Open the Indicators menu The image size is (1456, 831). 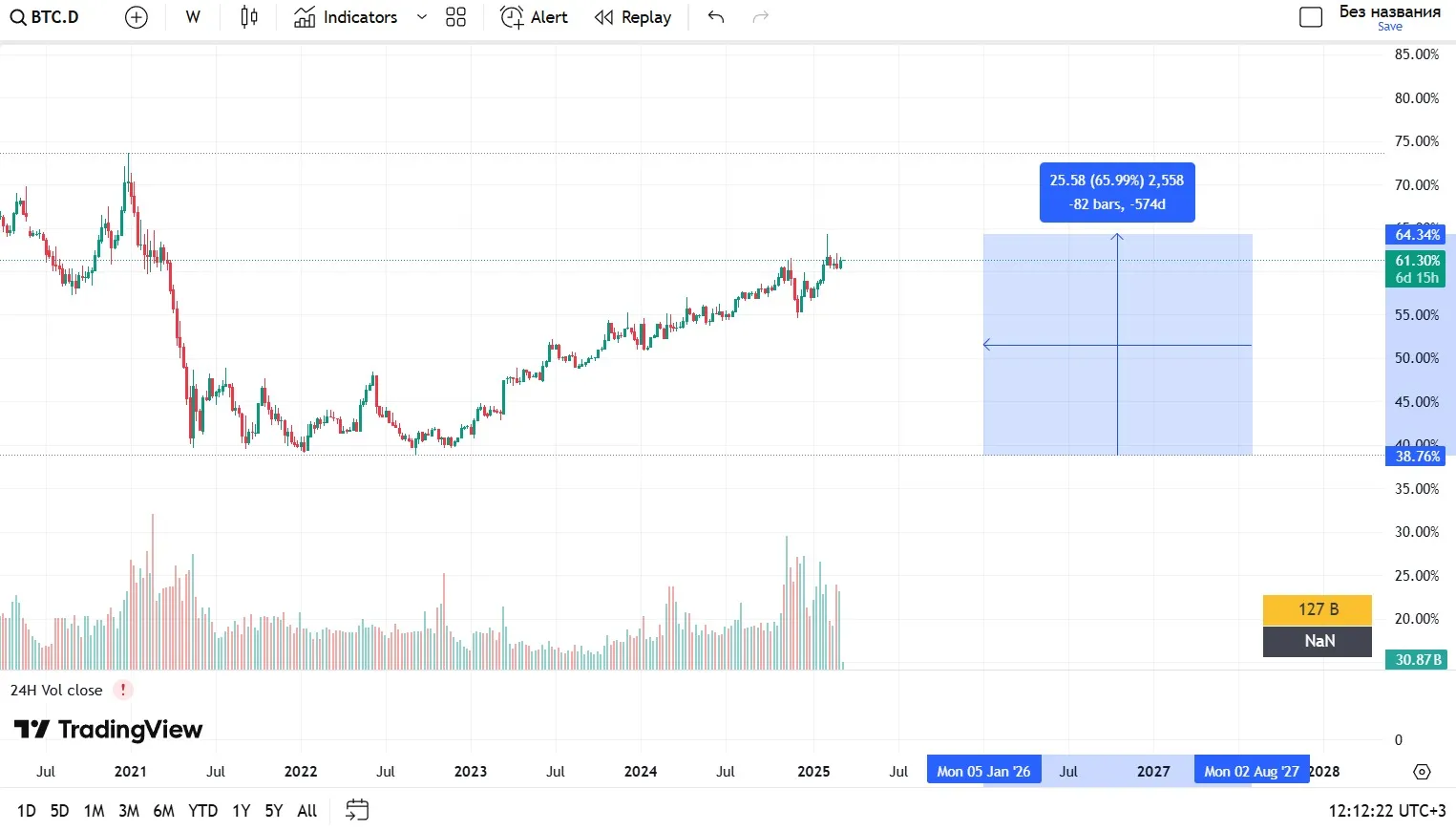(346, 17)
